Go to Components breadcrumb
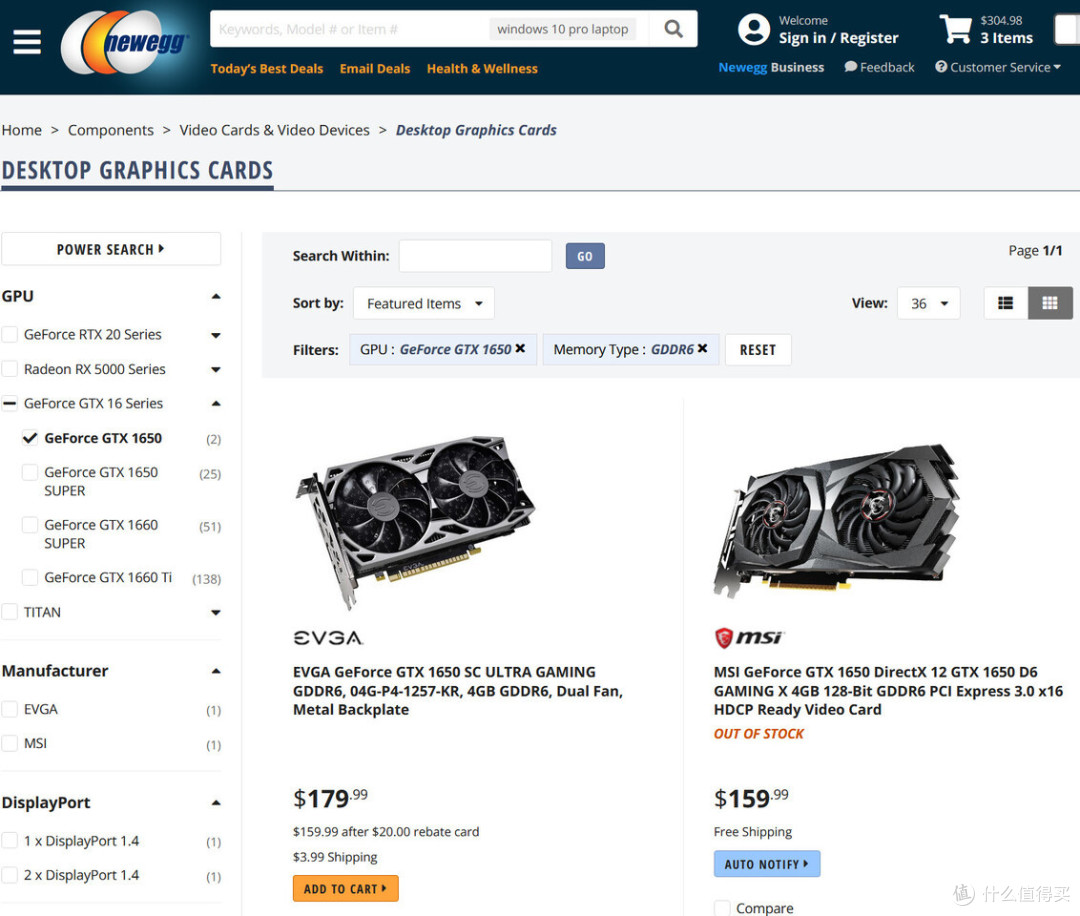 coord(111,130)
